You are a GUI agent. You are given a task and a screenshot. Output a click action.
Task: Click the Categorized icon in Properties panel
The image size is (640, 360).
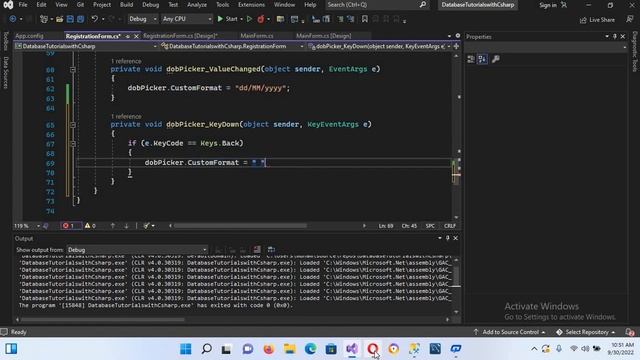click(471, 59)
